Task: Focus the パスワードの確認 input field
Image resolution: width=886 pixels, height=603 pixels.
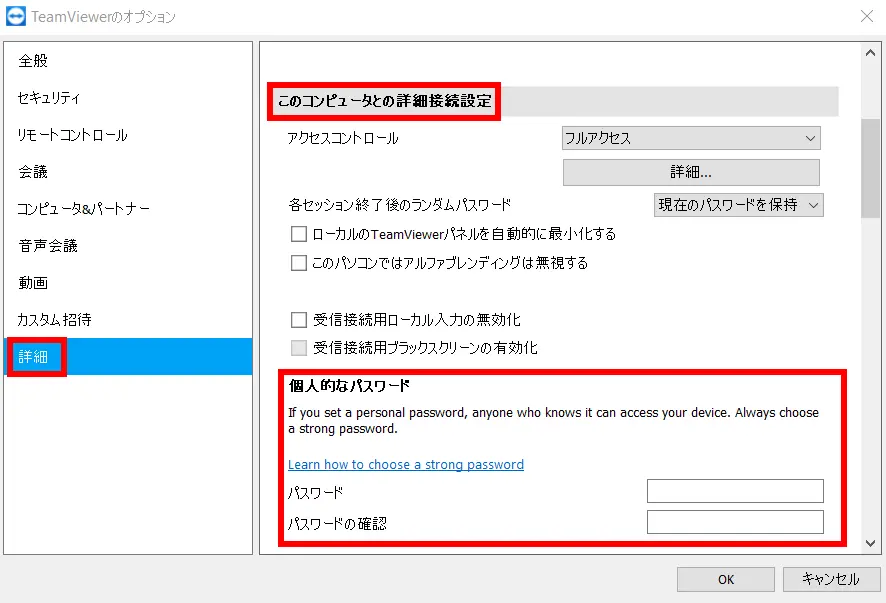Action: (x=735, y=522)
